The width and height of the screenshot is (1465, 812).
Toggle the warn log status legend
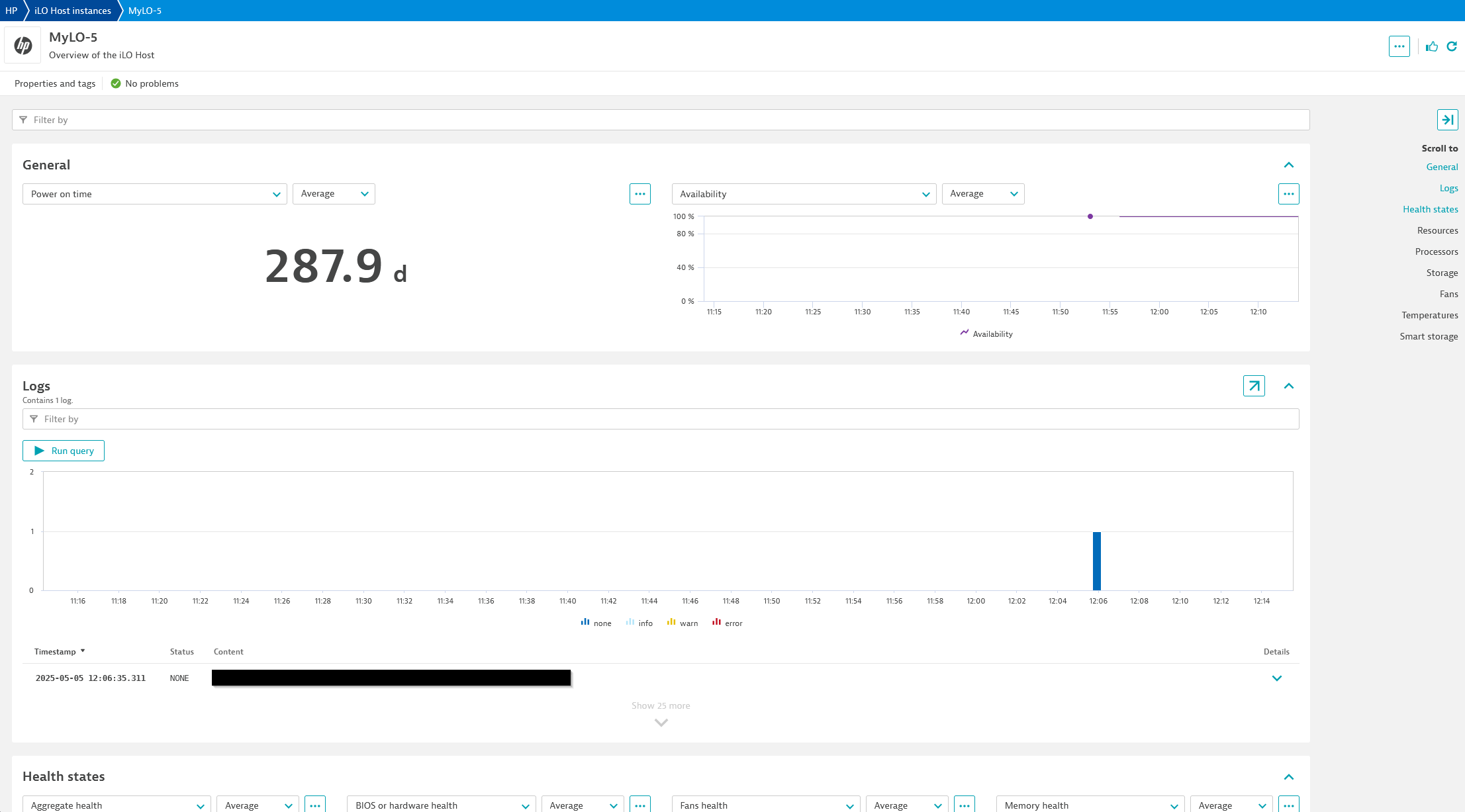(682, 623)
